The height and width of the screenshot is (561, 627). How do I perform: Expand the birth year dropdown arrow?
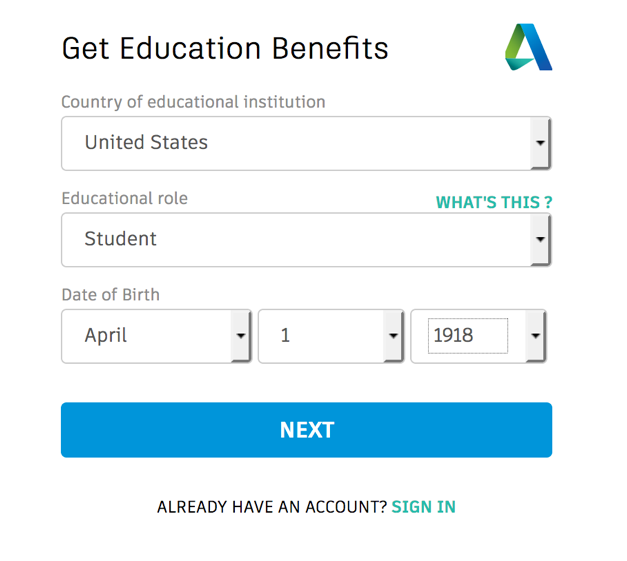point(535,336)
